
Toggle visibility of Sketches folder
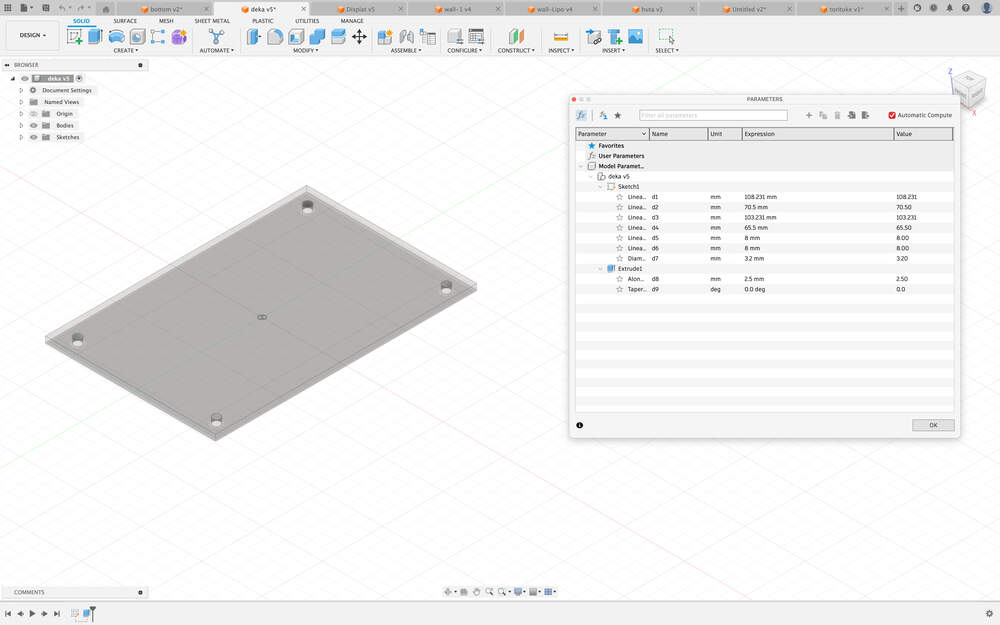point(34,137)
